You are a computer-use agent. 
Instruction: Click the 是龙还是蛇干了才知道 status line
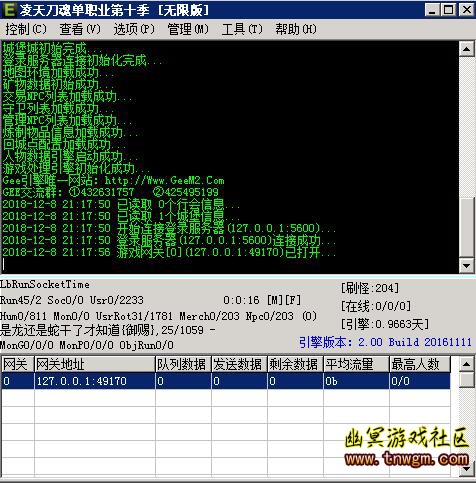click(x=108, y=330)
